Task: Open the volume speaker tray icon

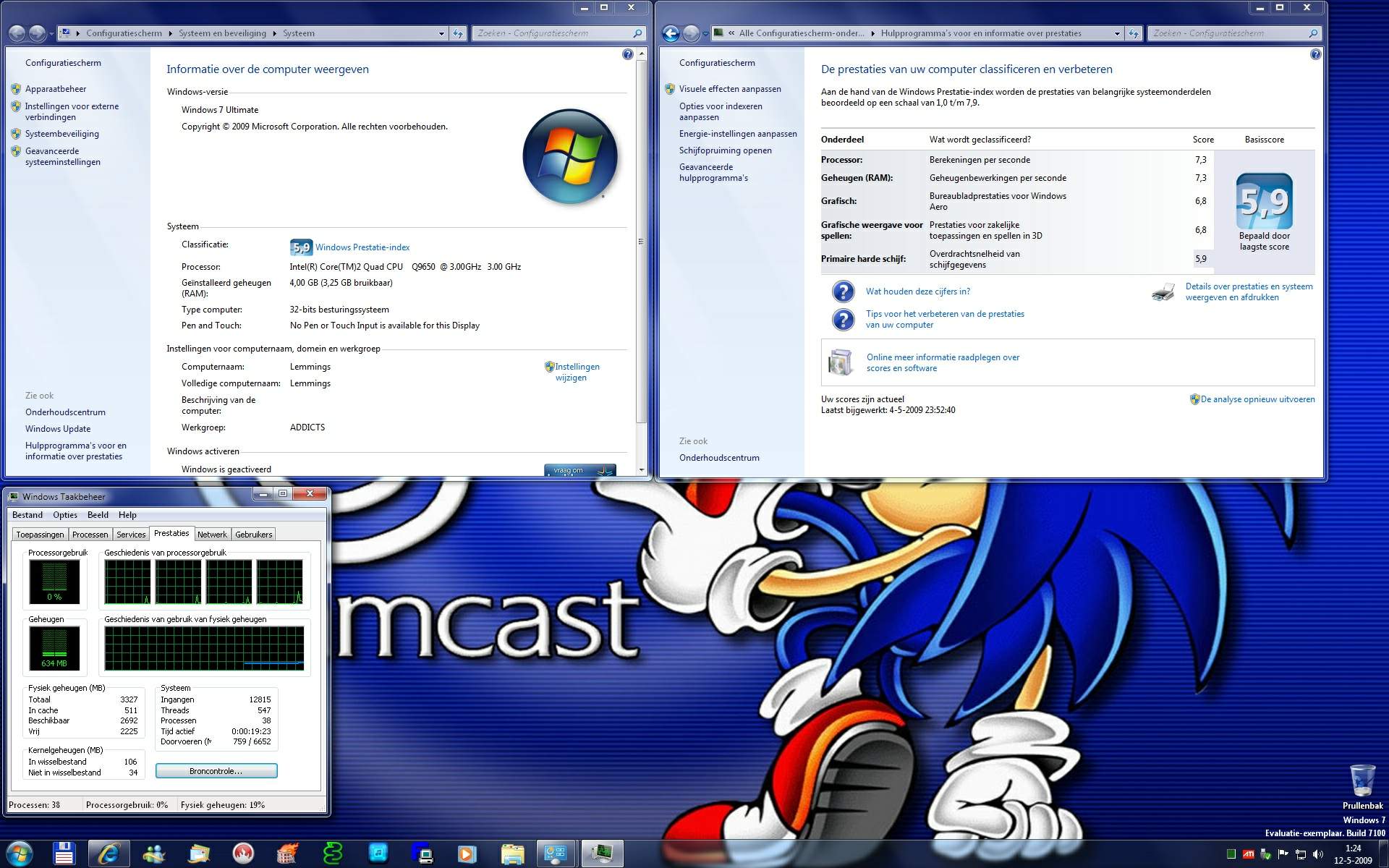Action: (x=1318, y=854)
